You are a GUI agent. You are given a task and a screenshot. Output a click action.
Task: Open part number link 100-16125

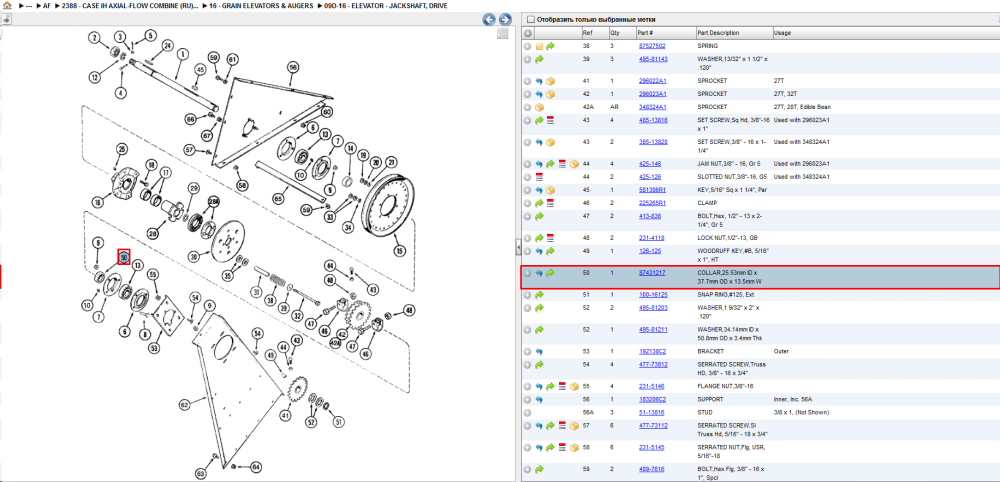click(x=652, y=295)
